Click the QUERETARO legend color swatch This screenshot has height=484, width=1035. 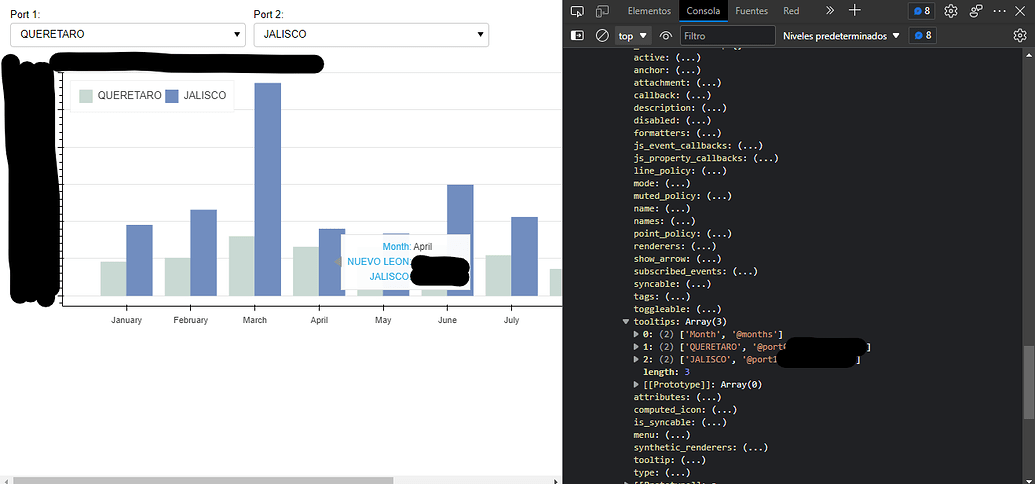pyautogui.click(x=86, y=96)
